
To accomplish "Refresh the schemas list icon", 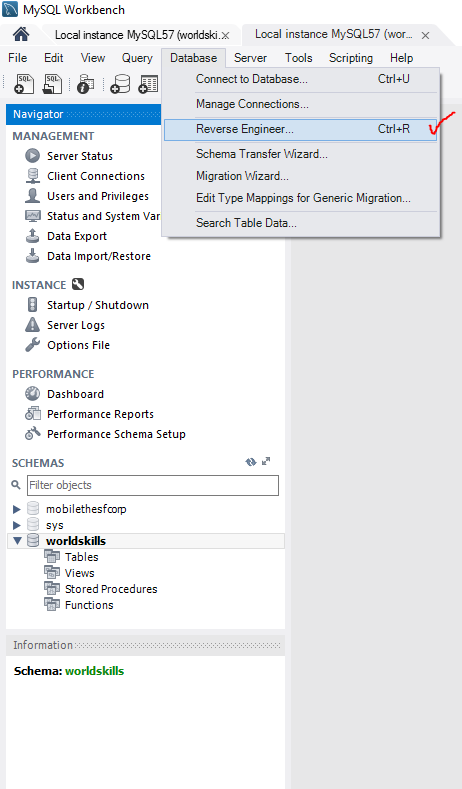I will [x=251, y=462].
